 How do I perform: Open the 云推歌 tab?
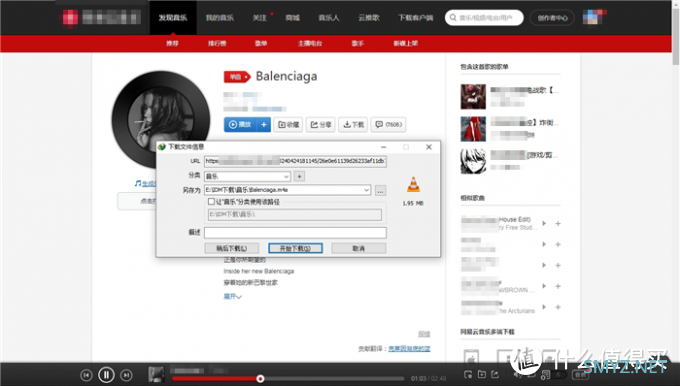point(369,18)
